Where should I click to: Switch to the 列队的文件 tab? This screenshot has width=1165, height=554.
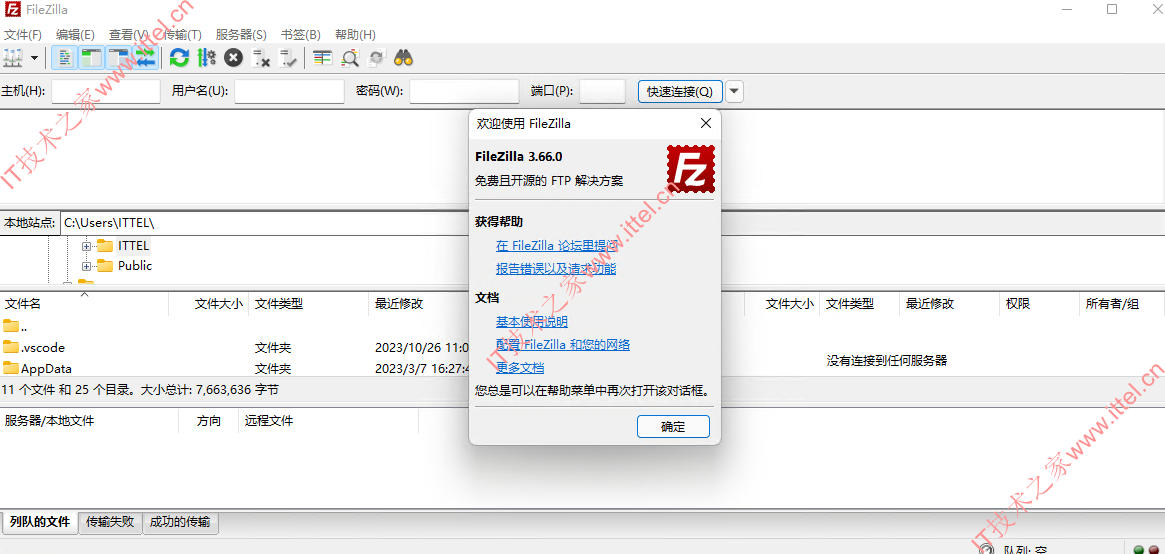tap(40, 522)
